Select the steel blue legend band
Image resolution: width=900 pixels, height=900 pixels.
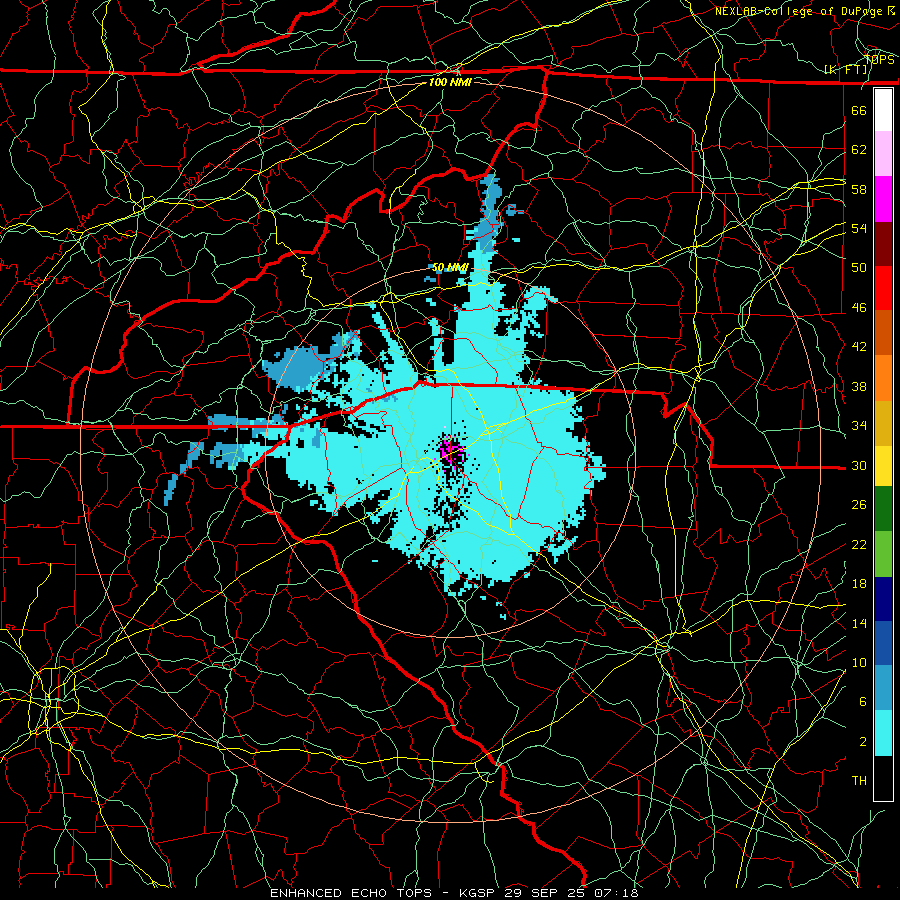883,688
